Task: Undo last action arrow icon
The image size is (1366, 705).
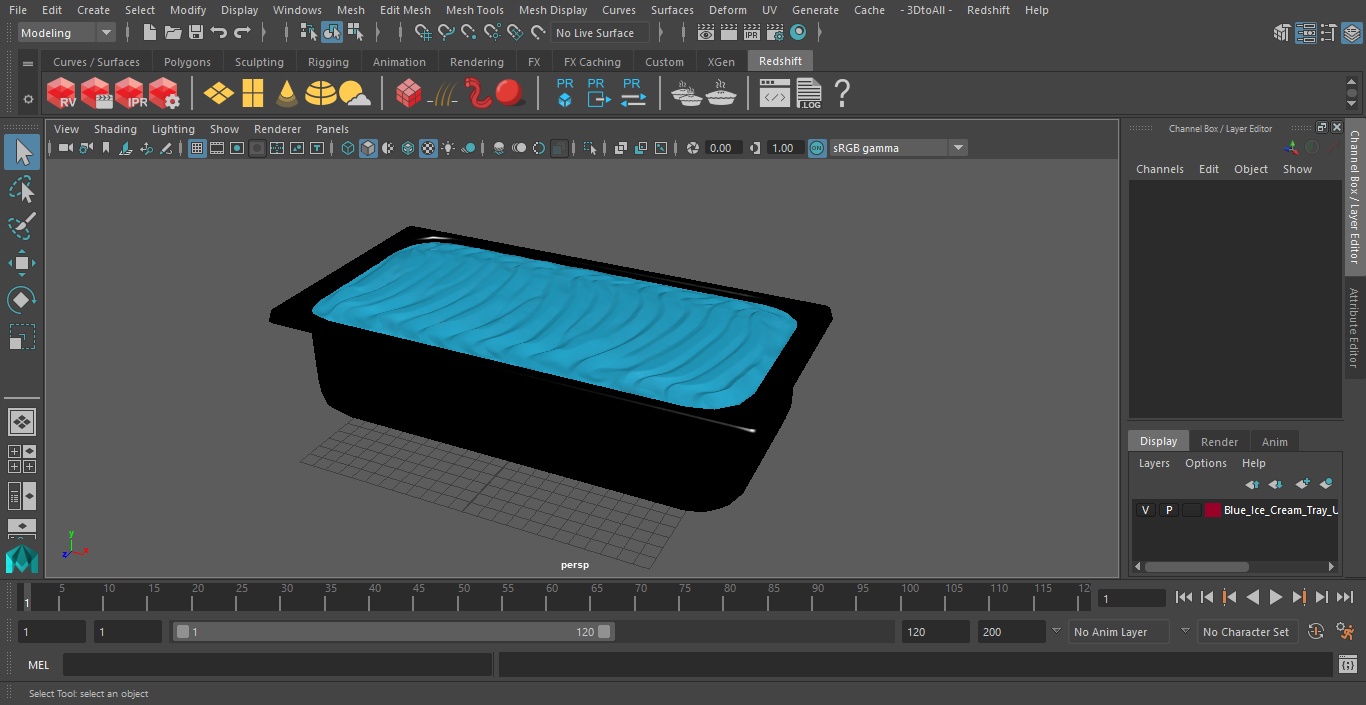Action: 219,33
